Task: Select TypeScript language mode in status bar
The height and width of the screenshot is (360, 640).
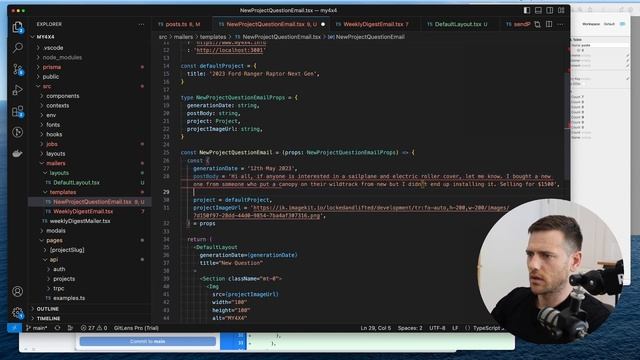Action: coord(486,328)
